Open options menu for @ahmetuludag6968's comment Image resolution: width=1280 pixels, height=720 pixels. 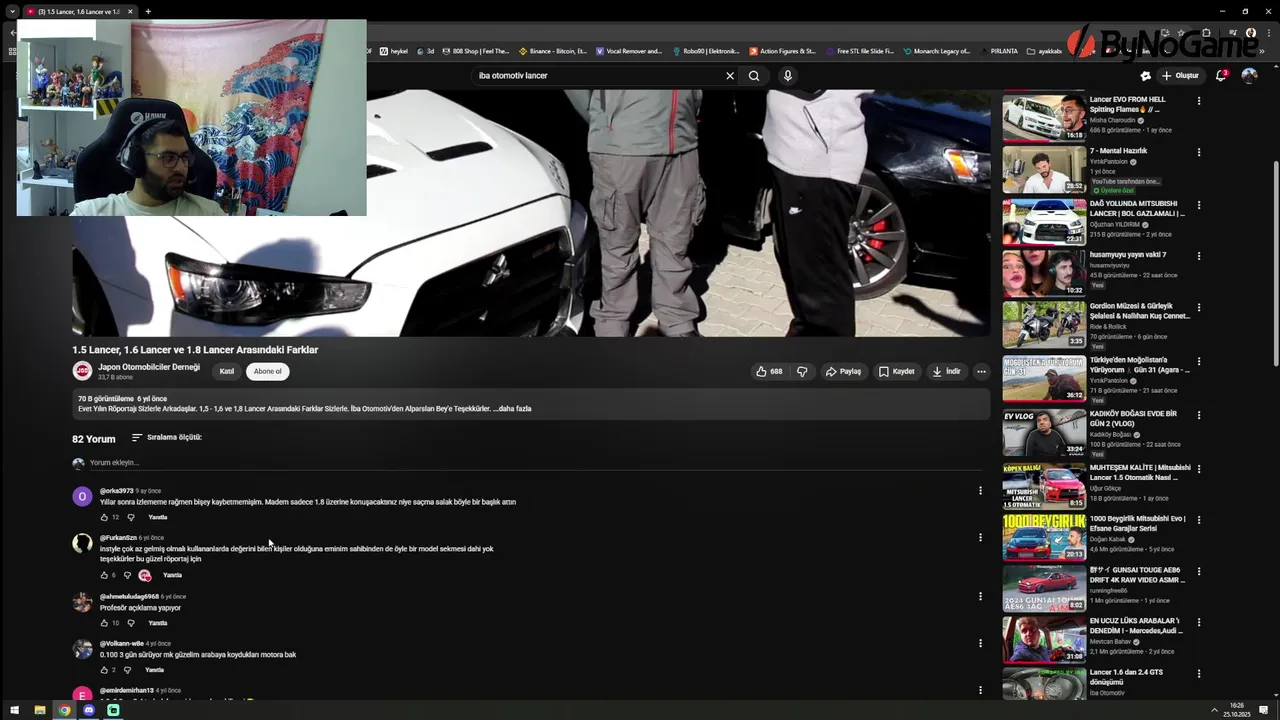[x=980, y=596]
